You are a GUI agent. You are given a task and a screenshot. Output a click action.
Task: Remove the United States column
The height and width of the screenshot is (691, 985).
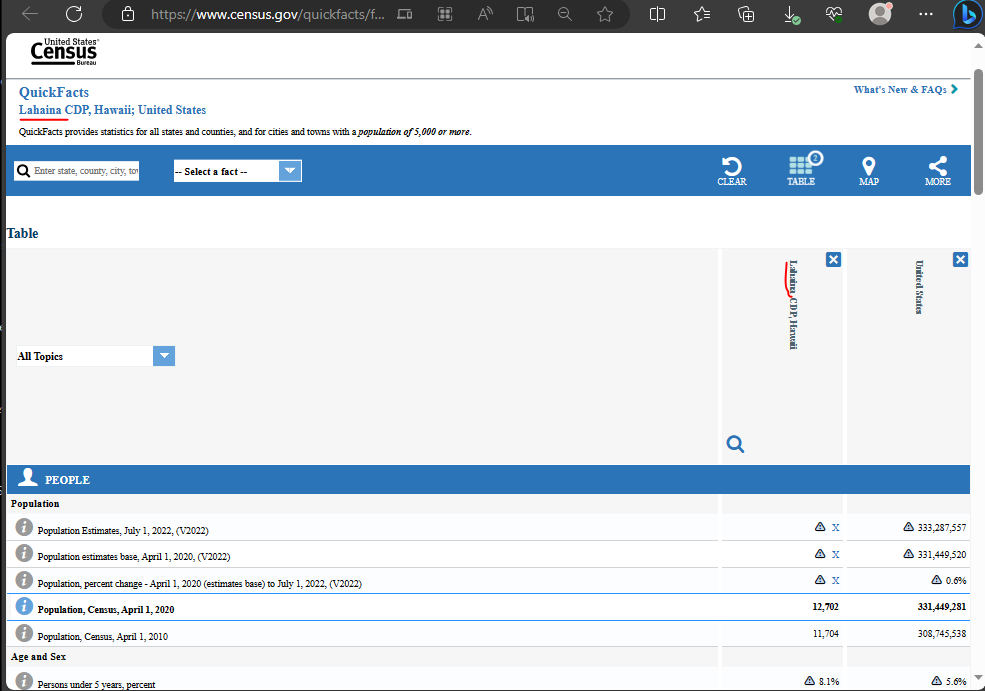click(960, 259)
